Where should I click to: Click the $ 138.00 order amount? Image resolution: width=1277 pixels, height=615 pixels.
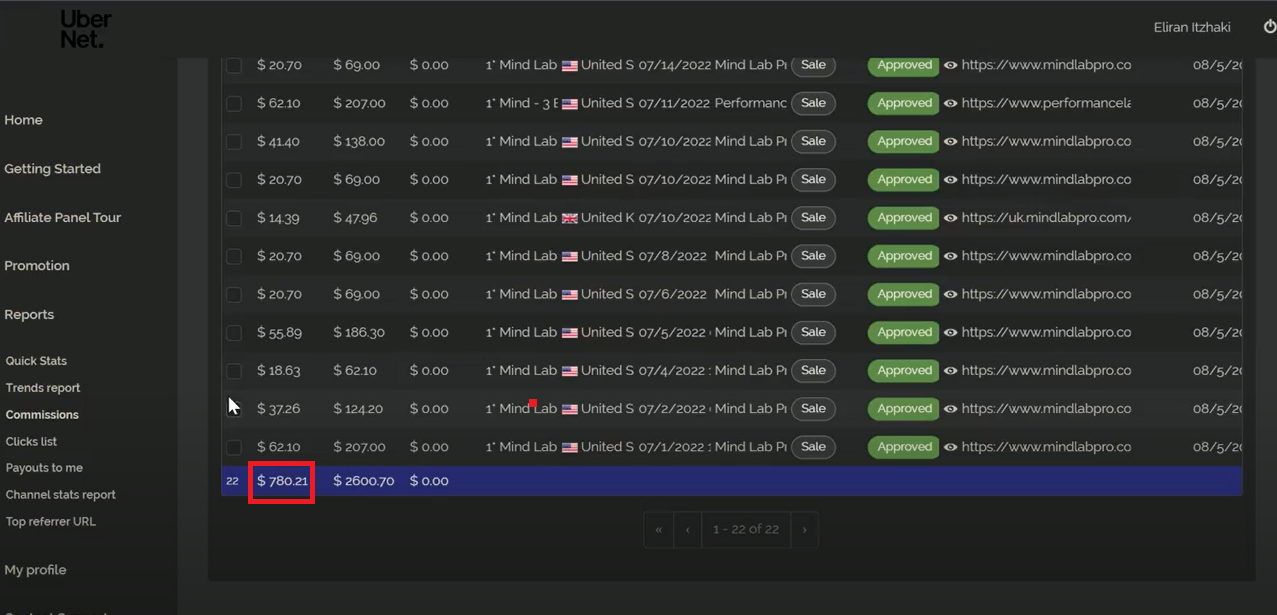(359, 142)
